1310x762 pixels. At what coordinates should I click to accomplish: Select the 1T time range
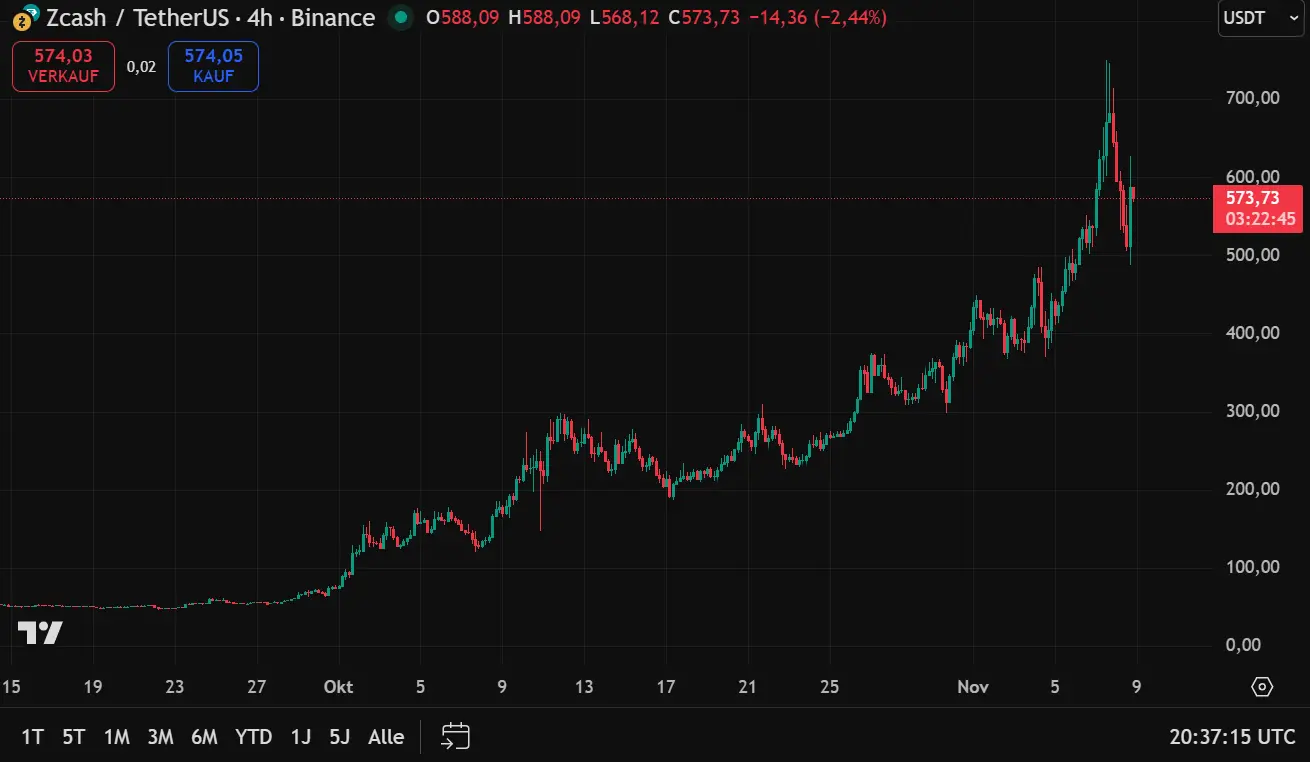coord(32,737)
